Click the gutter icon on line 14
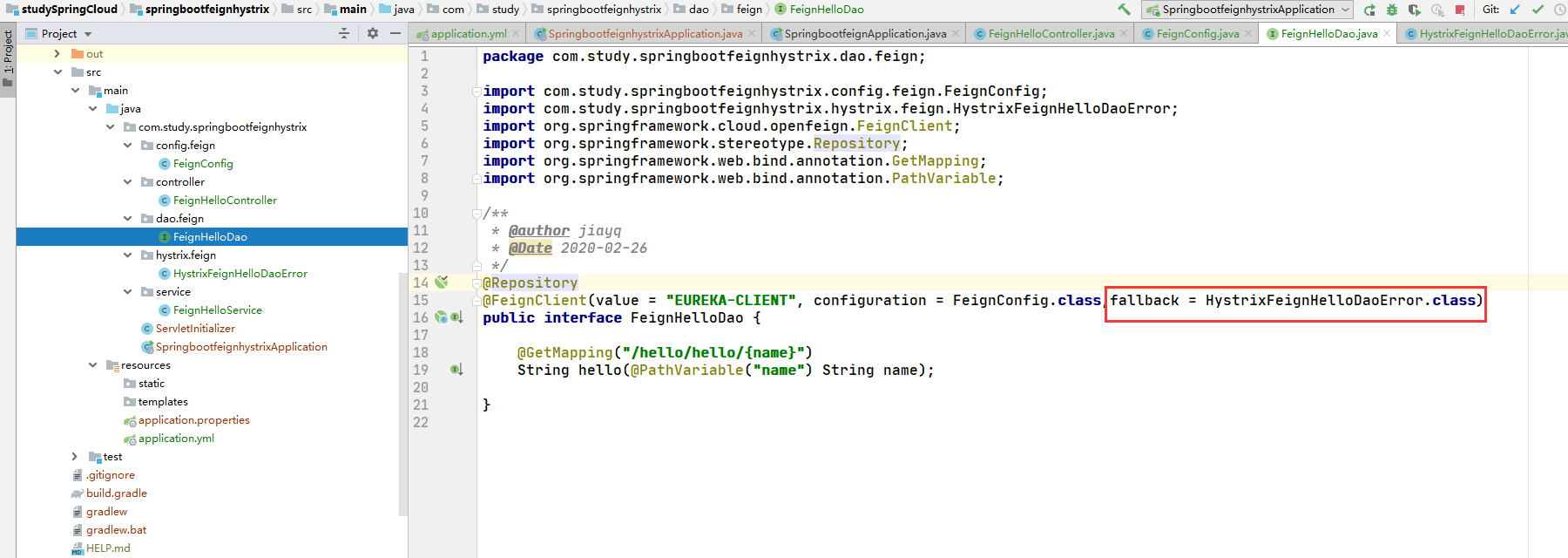The height and width of the screenshot is (558, 1568). pyautogui.click(x=442, y=282)
